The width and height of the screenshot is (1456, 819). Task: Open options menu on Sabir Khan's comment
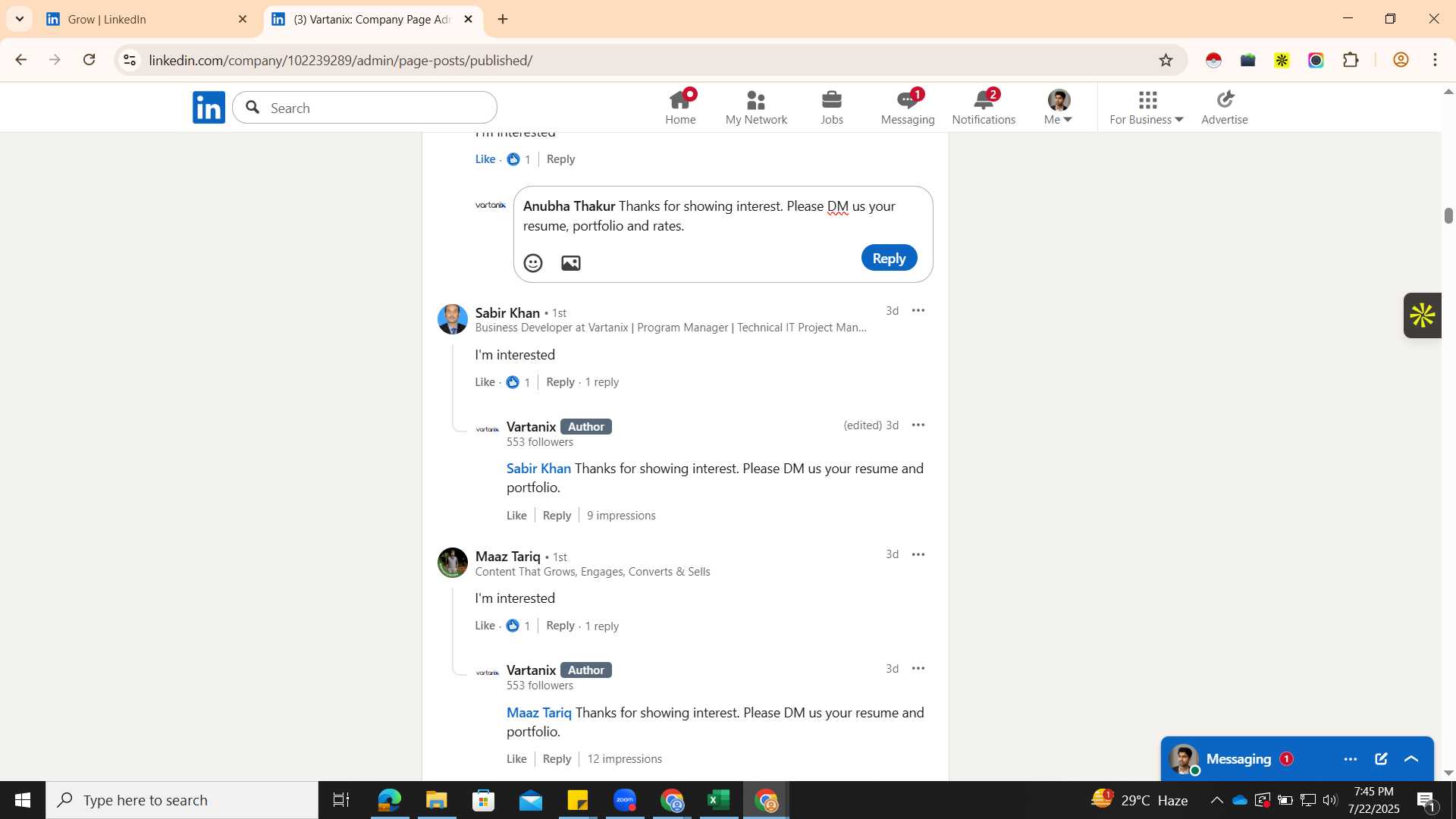pyautogui.click(x=918, y=311)
